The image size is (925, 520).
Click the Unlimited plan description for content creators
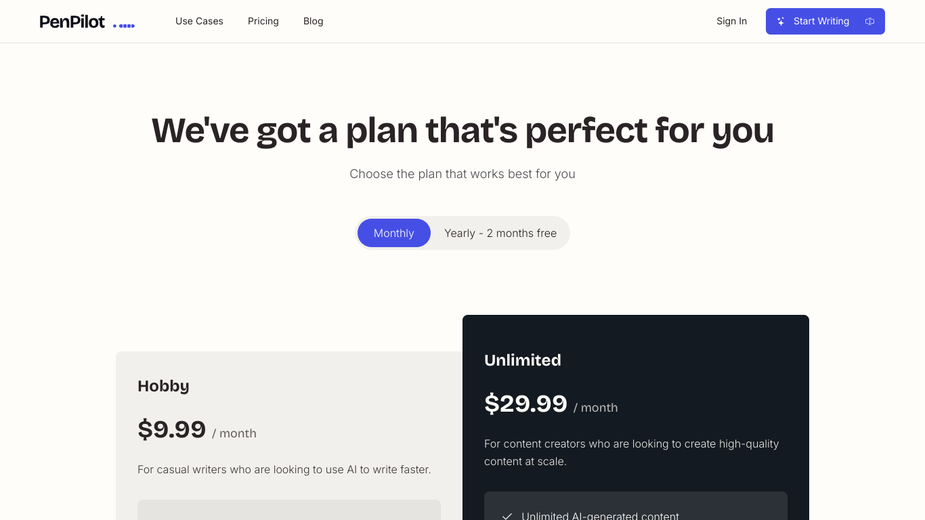[631, 452]
